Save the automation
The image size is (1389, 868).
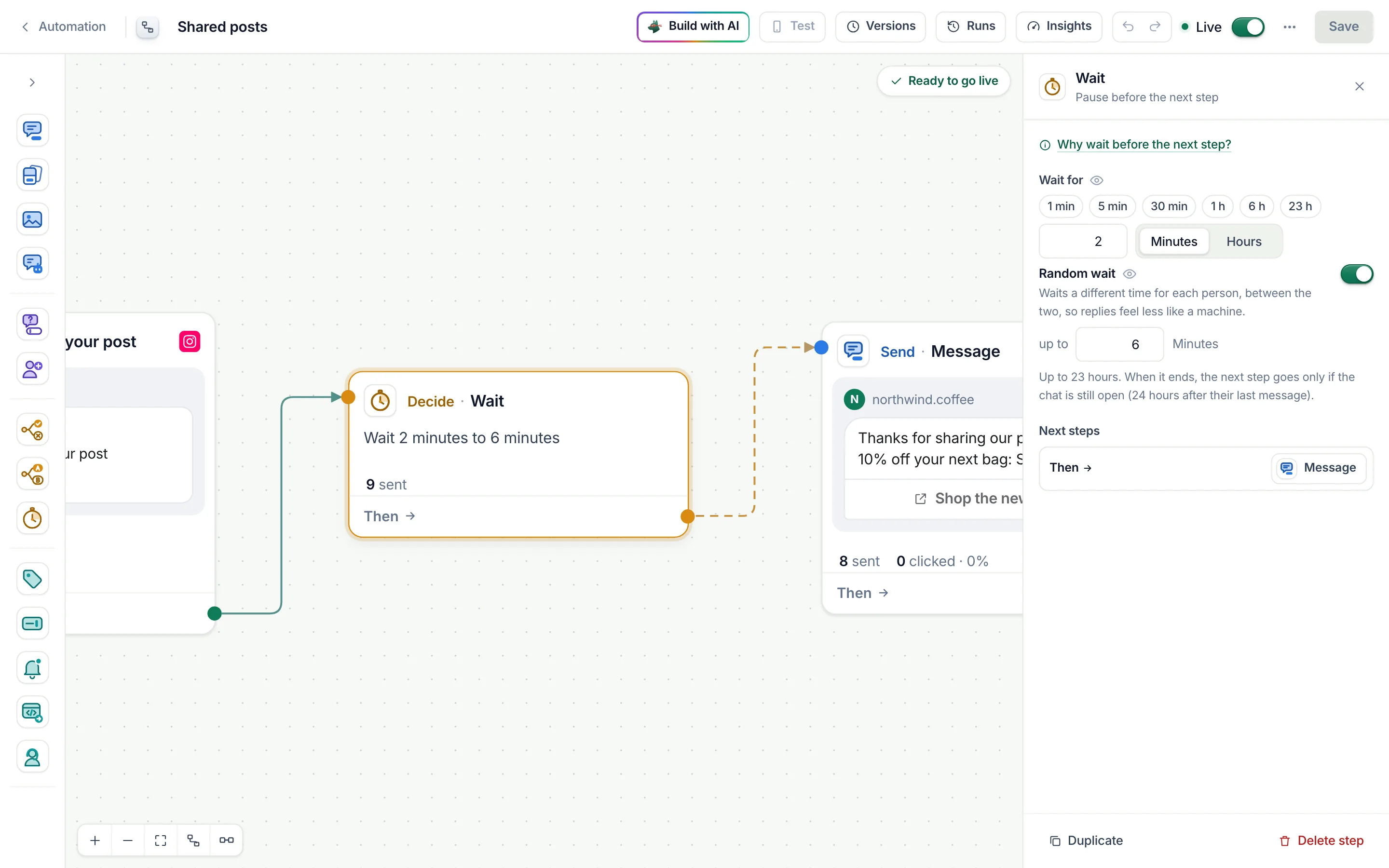[1344, 27]
